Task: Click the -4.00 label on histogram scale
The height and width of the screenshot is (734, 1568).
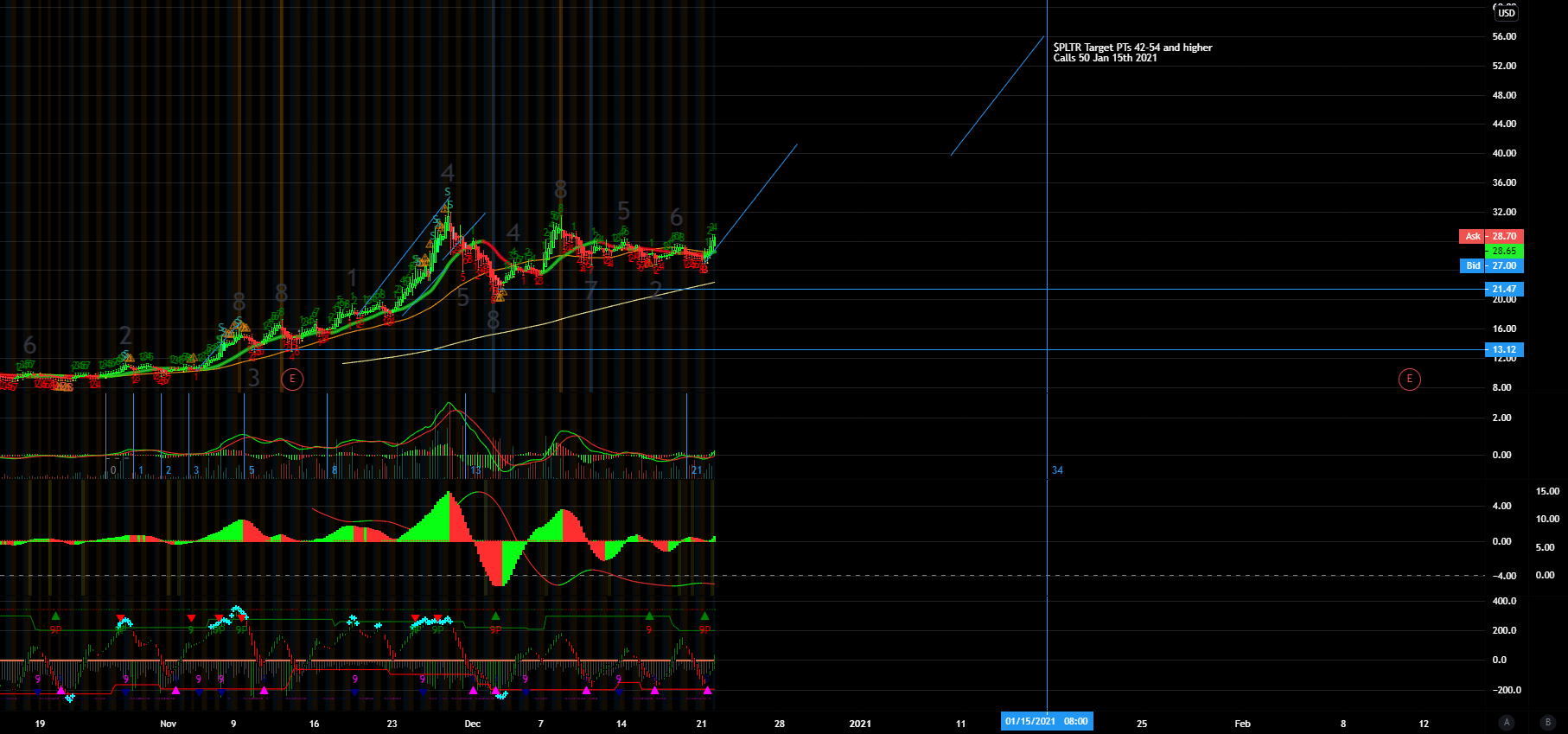Action: click(x=1504, y=576)
